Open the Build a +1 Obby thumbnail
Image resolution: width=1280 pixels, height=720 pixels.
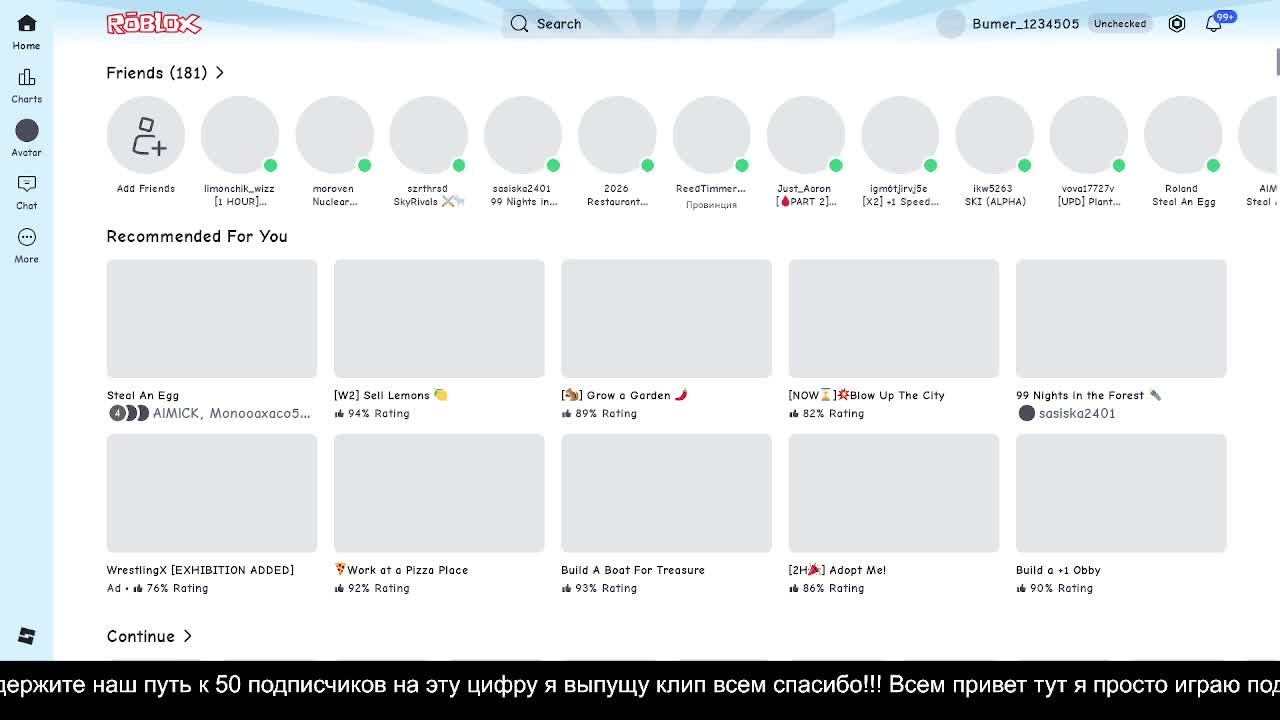coord(1121,493)
